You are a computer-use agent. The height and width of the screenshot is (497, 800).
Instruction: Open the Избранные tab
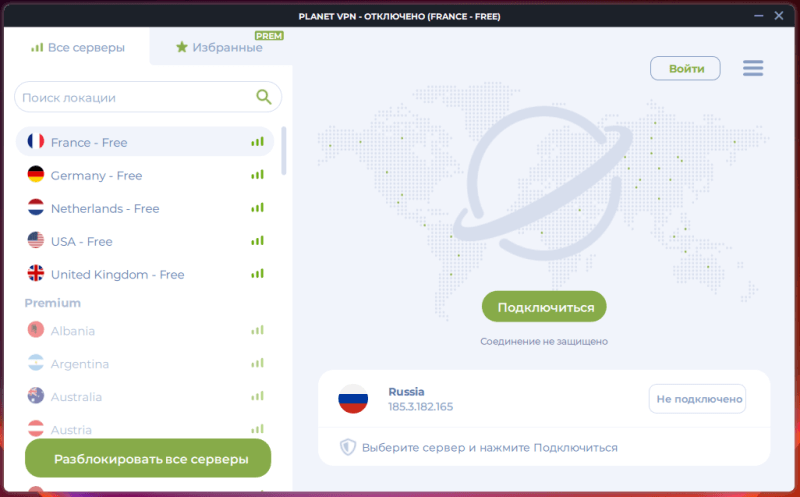coord(219,47)
